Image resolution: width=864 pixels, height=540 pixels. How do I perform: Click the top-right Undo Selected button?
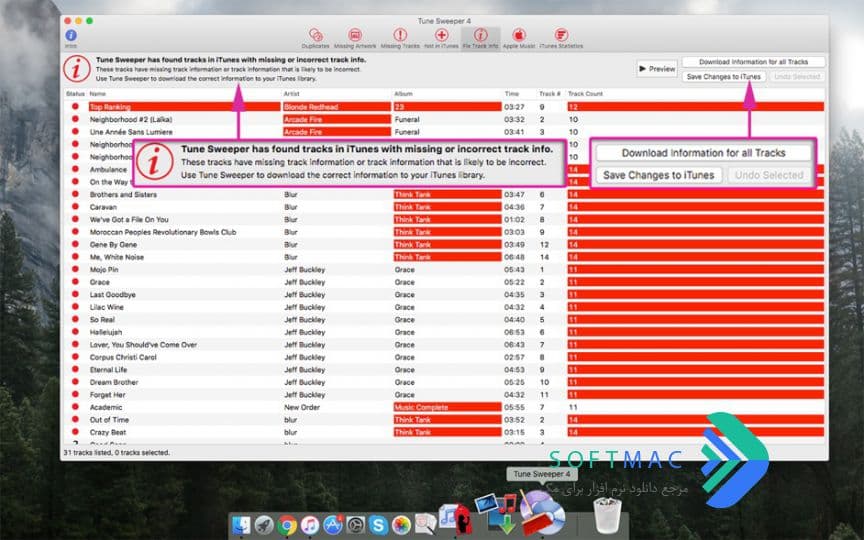pyautogui.click(x=797, y=77)
